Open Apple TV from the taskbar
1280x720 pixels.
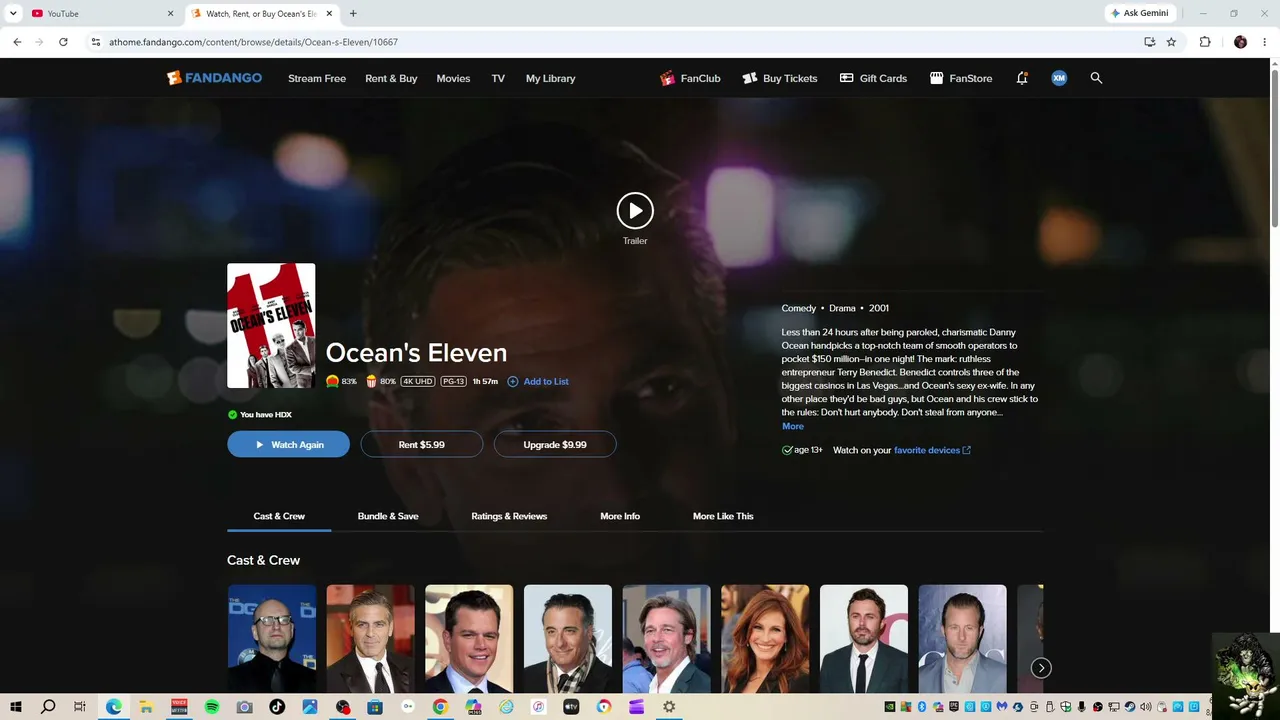[571, 707]
